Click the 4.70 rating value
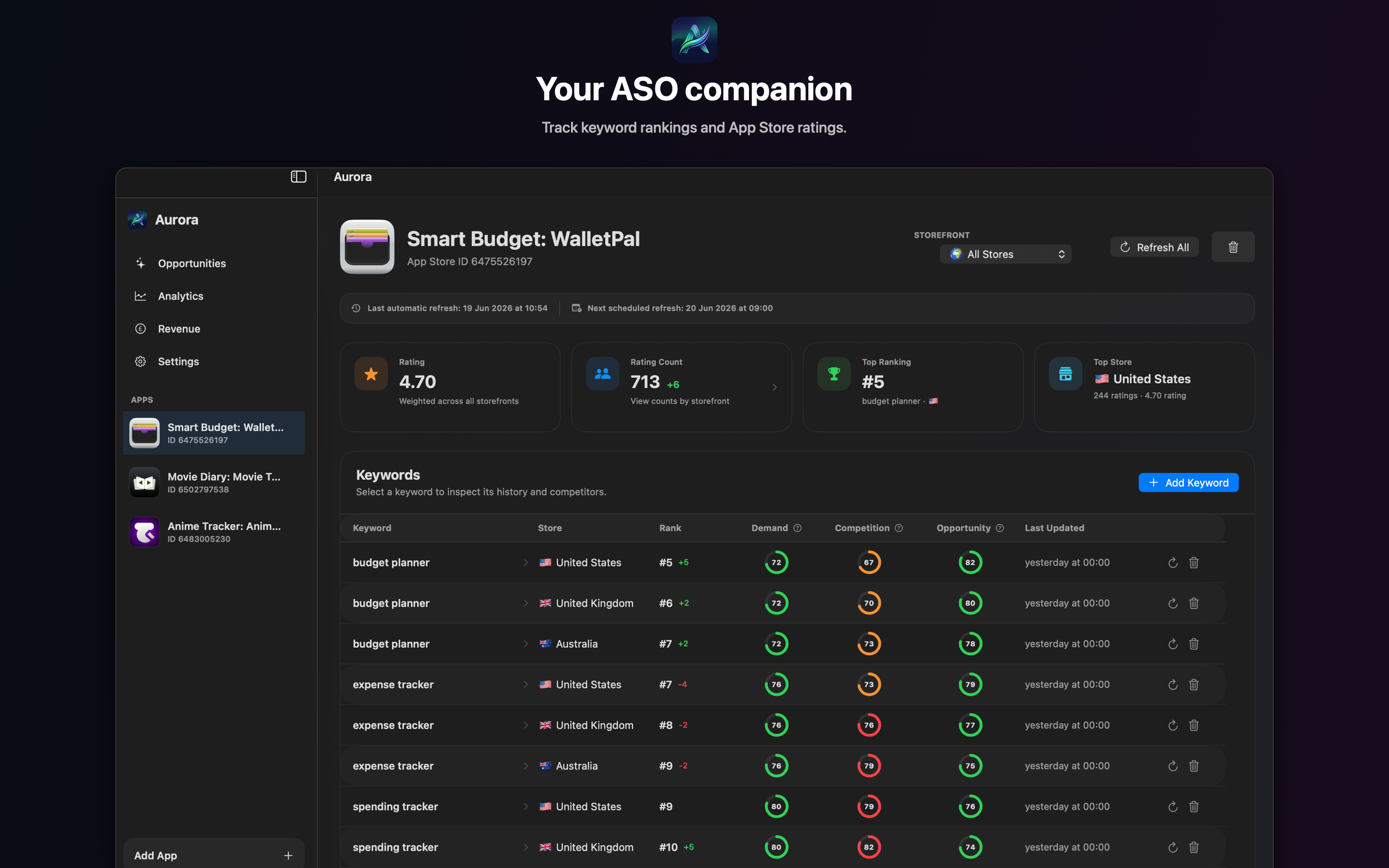Screen dimensions: 1389x868 [x=417, y=382]
